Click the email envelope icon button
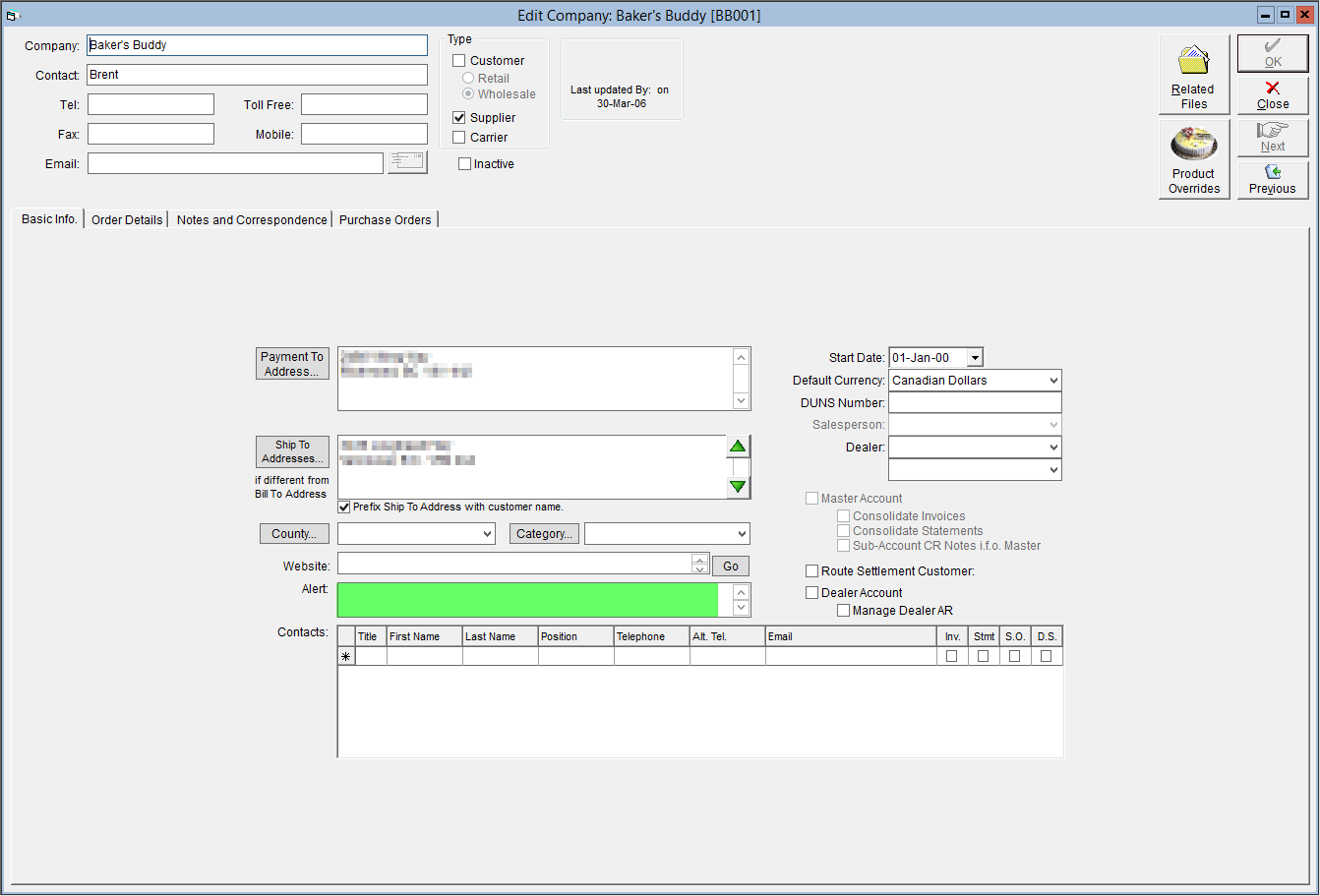Image resolution: width=1320 pixels, height=896 pixels. tap(407, 162)
